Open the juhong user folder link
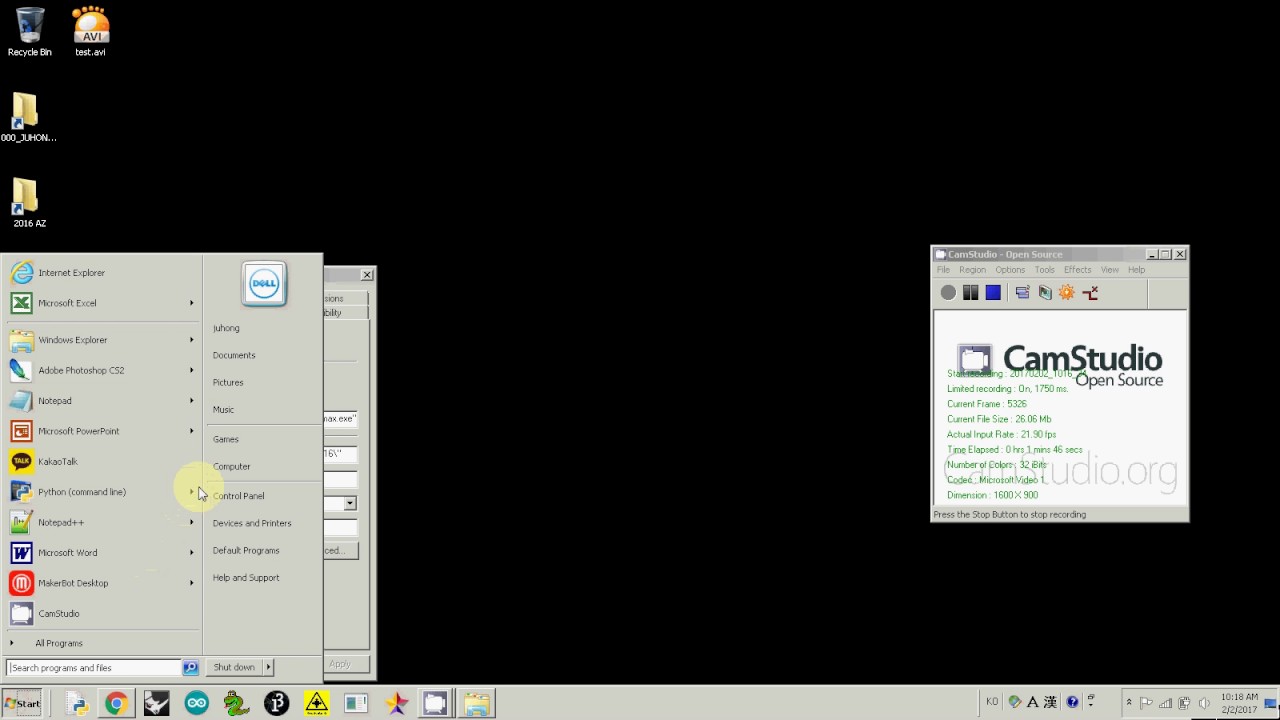The height and width of the screenshot is (720, 1280). pos(226,328)
